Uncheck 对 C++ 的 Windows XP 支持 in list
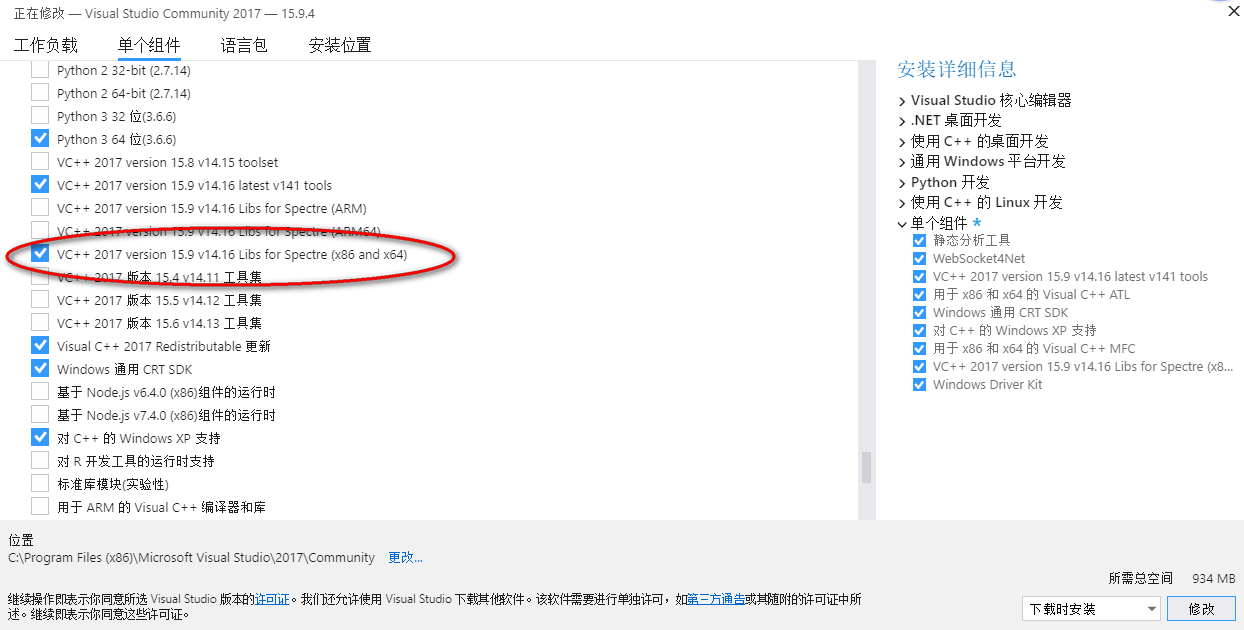The height and width of the screenshot is (630, 1244). pos(40,438)
